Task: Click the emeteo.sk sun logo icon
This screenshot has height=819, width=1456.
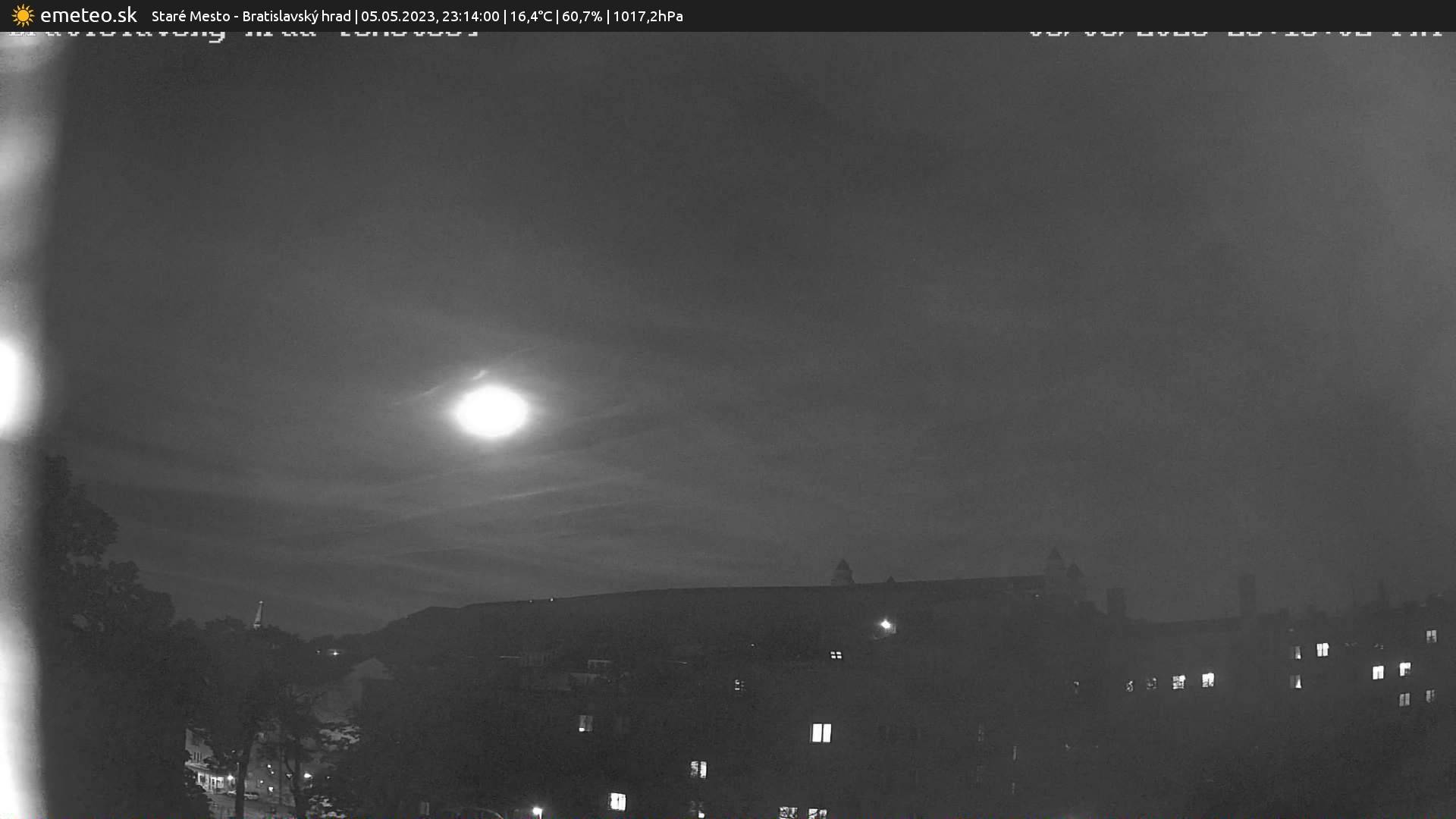Action: click(23, 15)
